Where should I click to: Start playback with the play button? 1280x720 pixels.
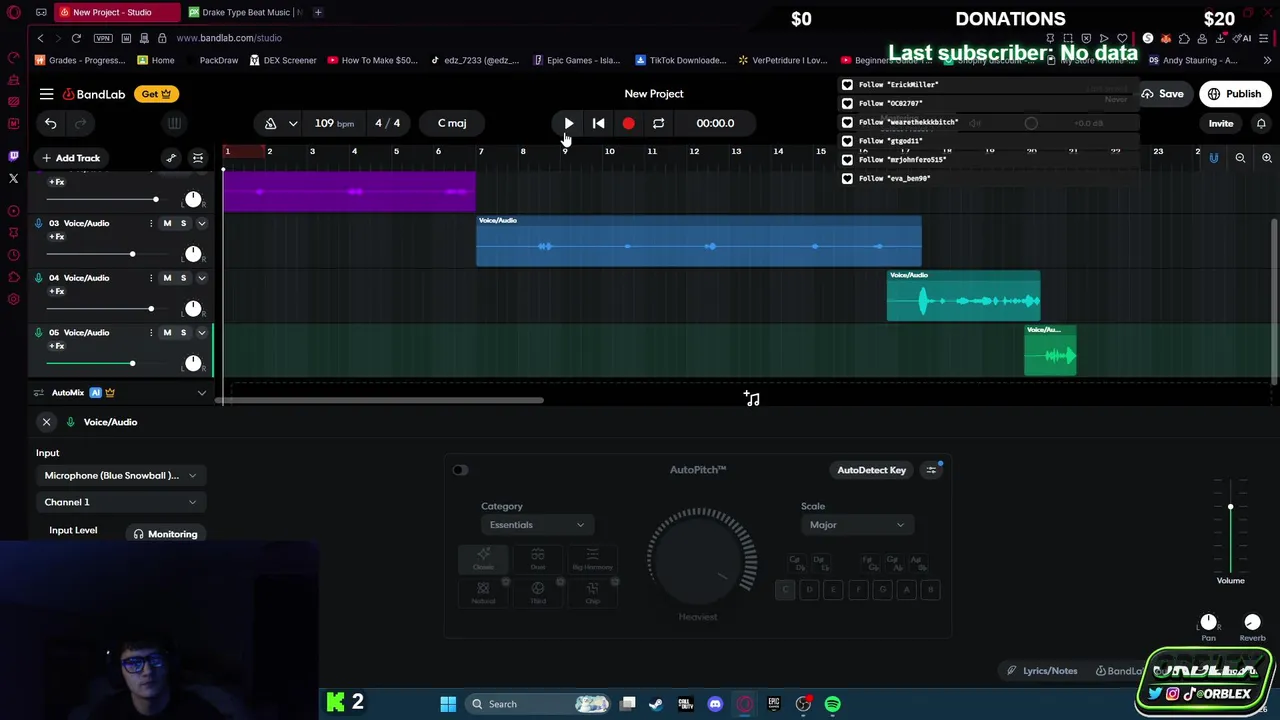(x=568, y=123)
